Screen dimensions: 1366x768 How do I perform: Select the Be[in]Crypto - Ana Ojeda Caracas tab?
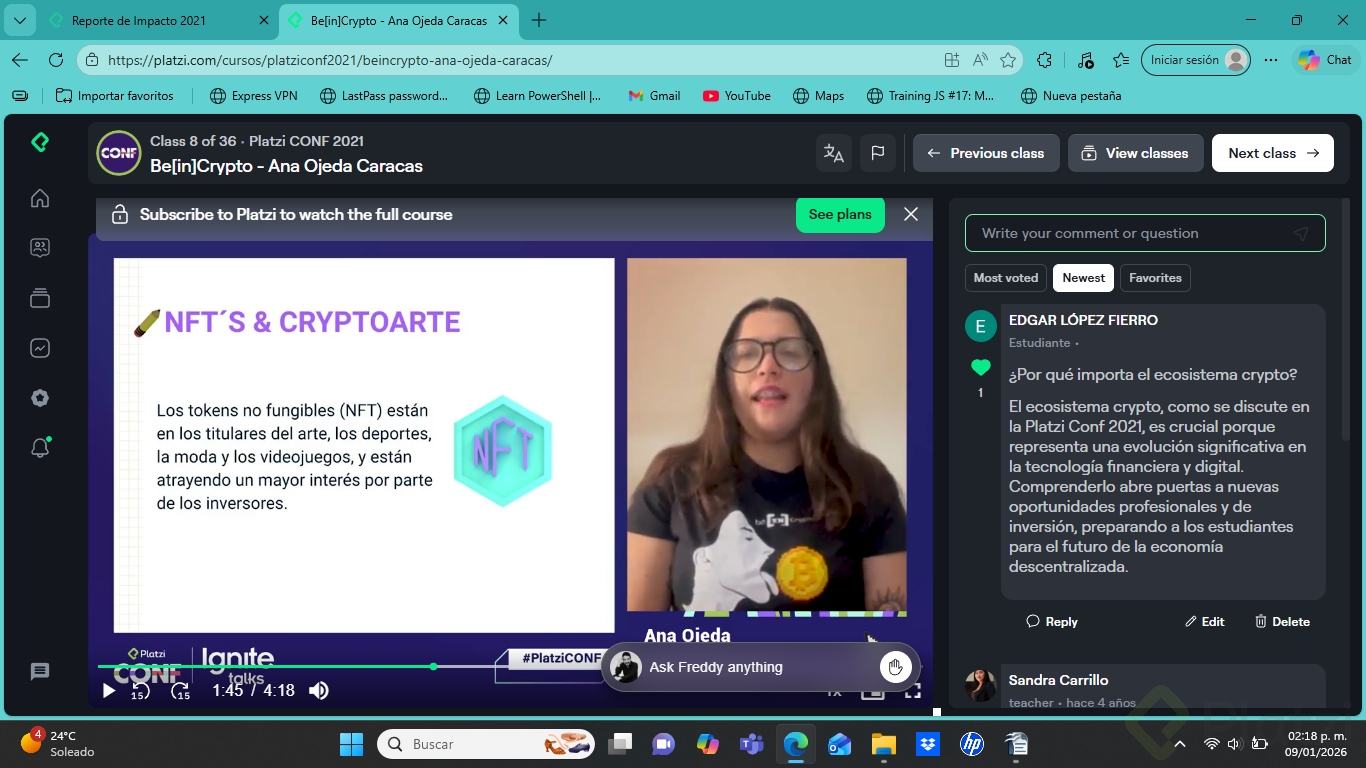click(x=398, y=20)
